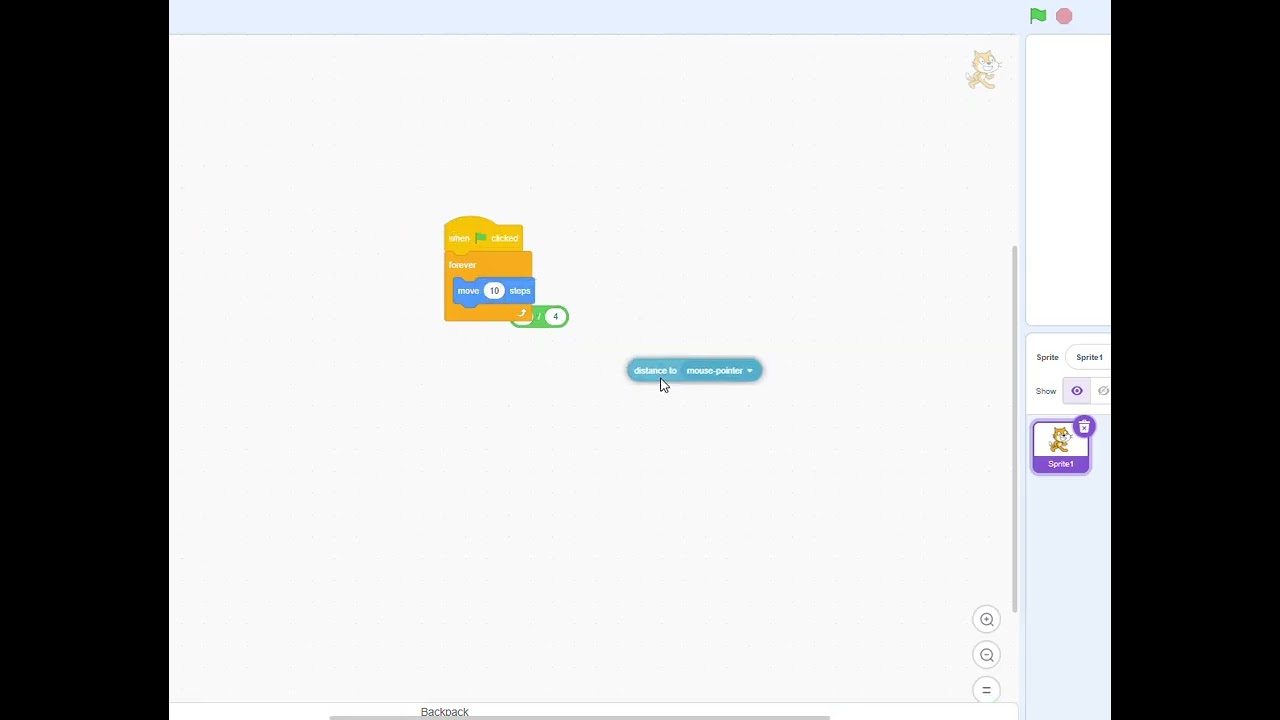Zoom out of the workspace
The height and width of the screenshot is (720, 1280).
pos(986,655)
